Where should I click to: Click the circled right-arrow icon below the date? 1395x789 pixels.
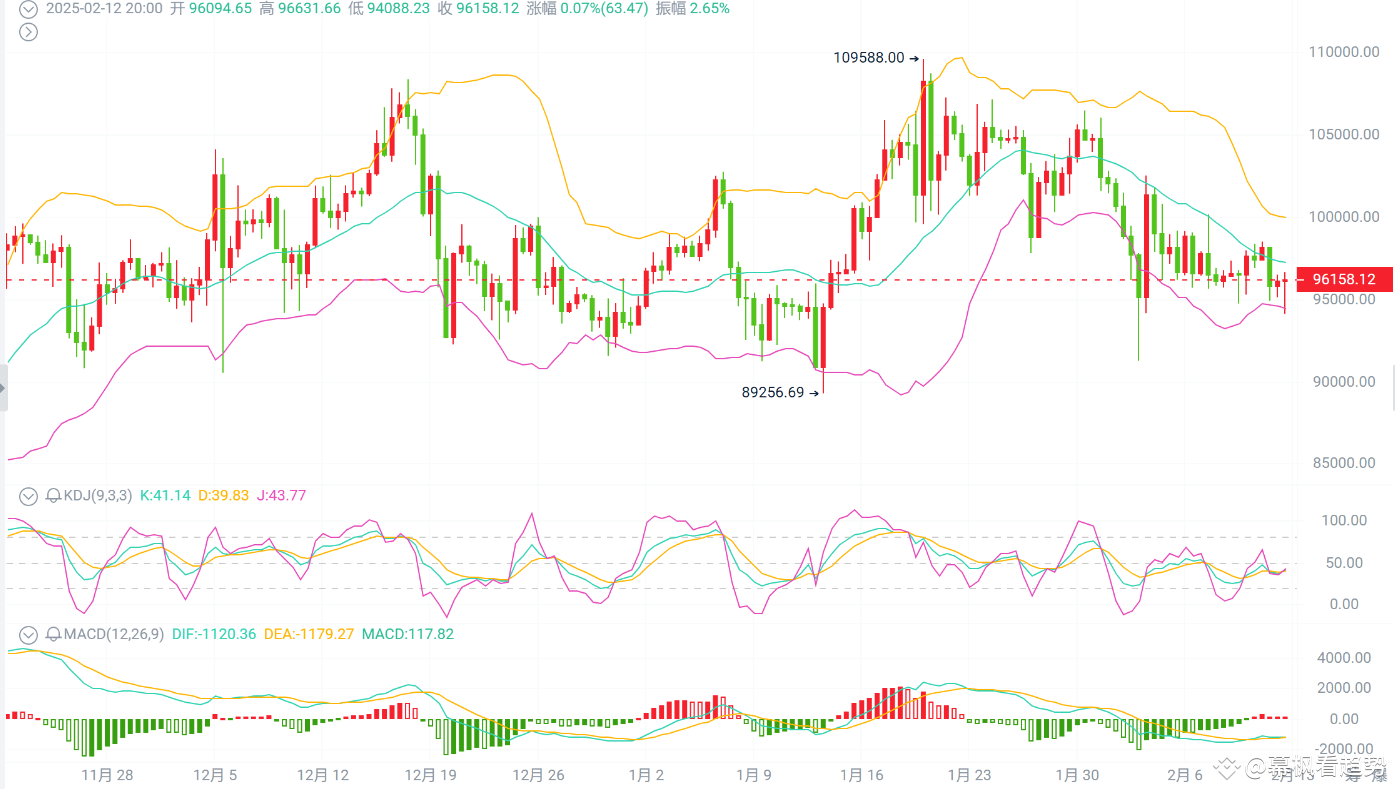click(x=28, y=32)
